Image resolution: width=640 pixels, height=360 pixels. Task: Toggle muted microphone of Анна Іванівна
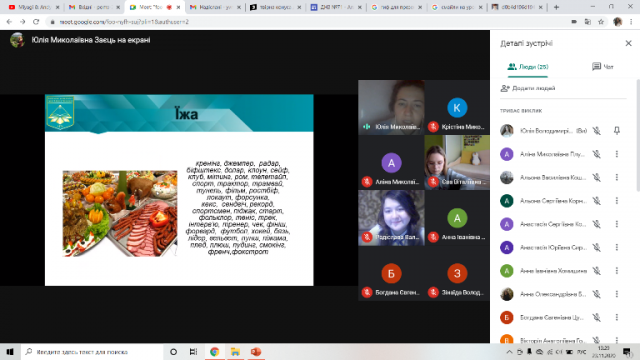(x=596, y=271)
